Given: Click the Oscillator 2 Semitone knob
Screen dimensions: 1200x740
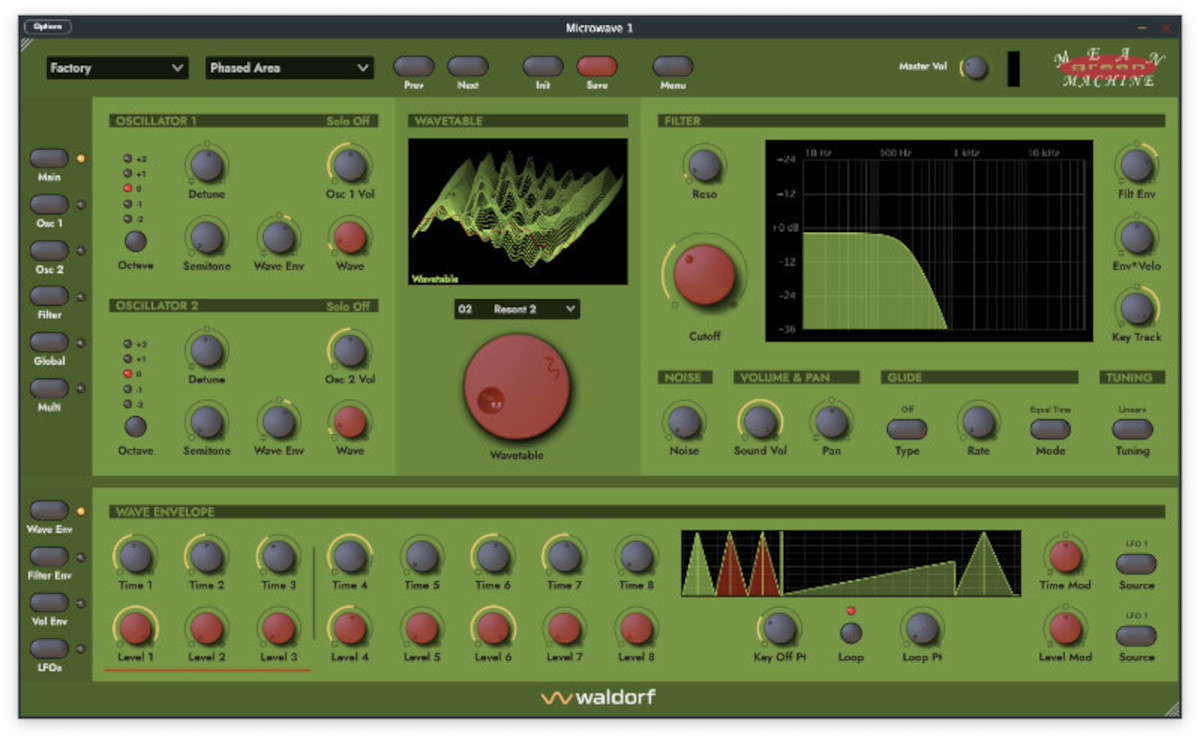Looking at the screenshot, I should pos(206,422).
